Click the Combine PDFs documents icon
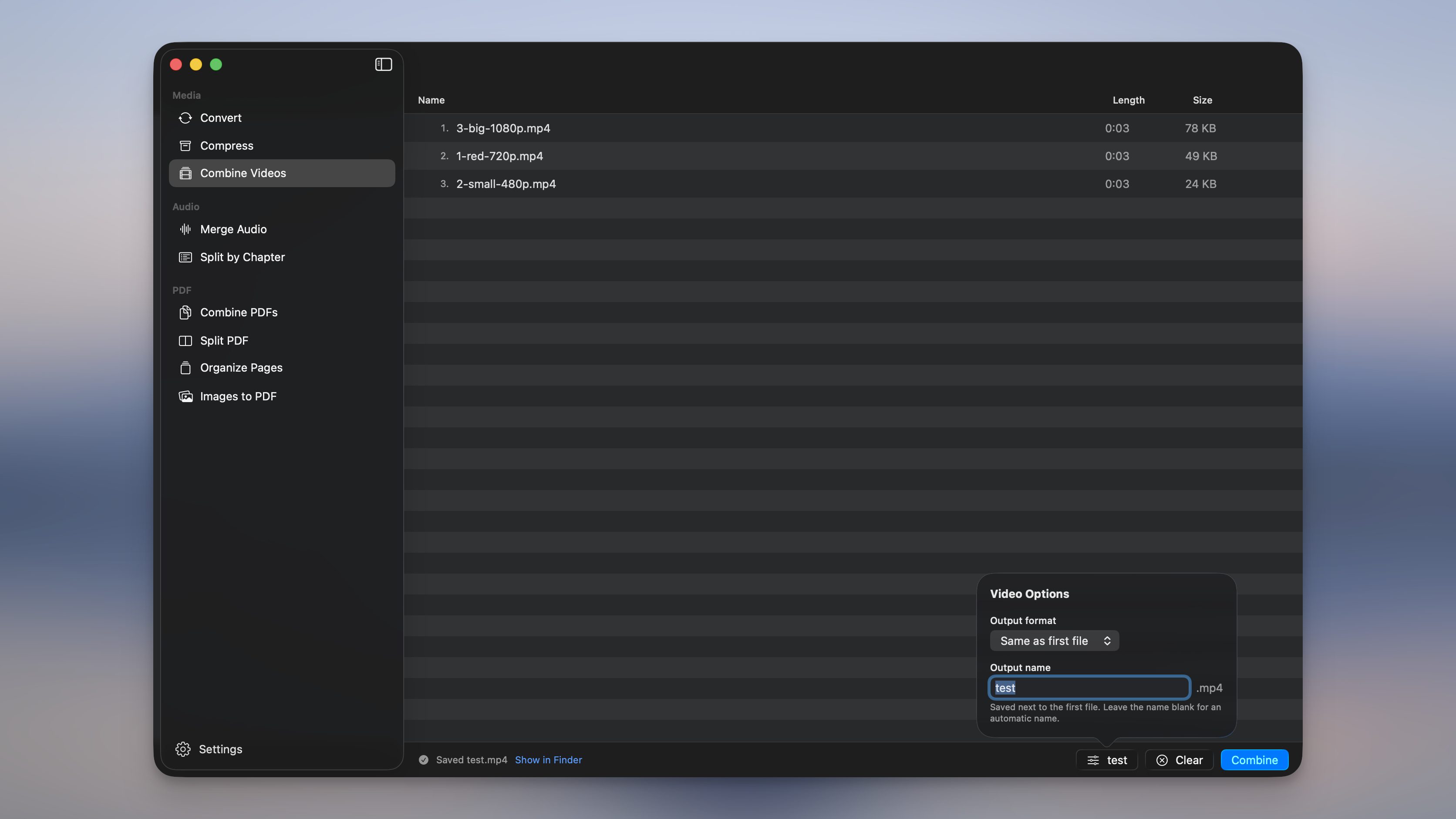 point(185,312)
